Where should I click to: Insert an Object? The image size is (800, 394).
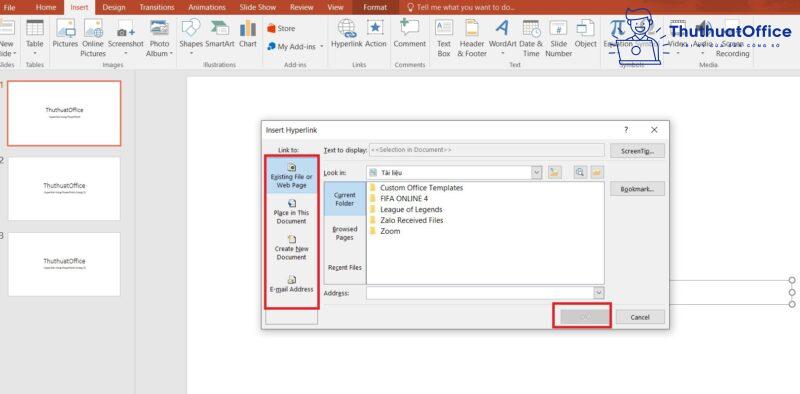click(585, 34)
